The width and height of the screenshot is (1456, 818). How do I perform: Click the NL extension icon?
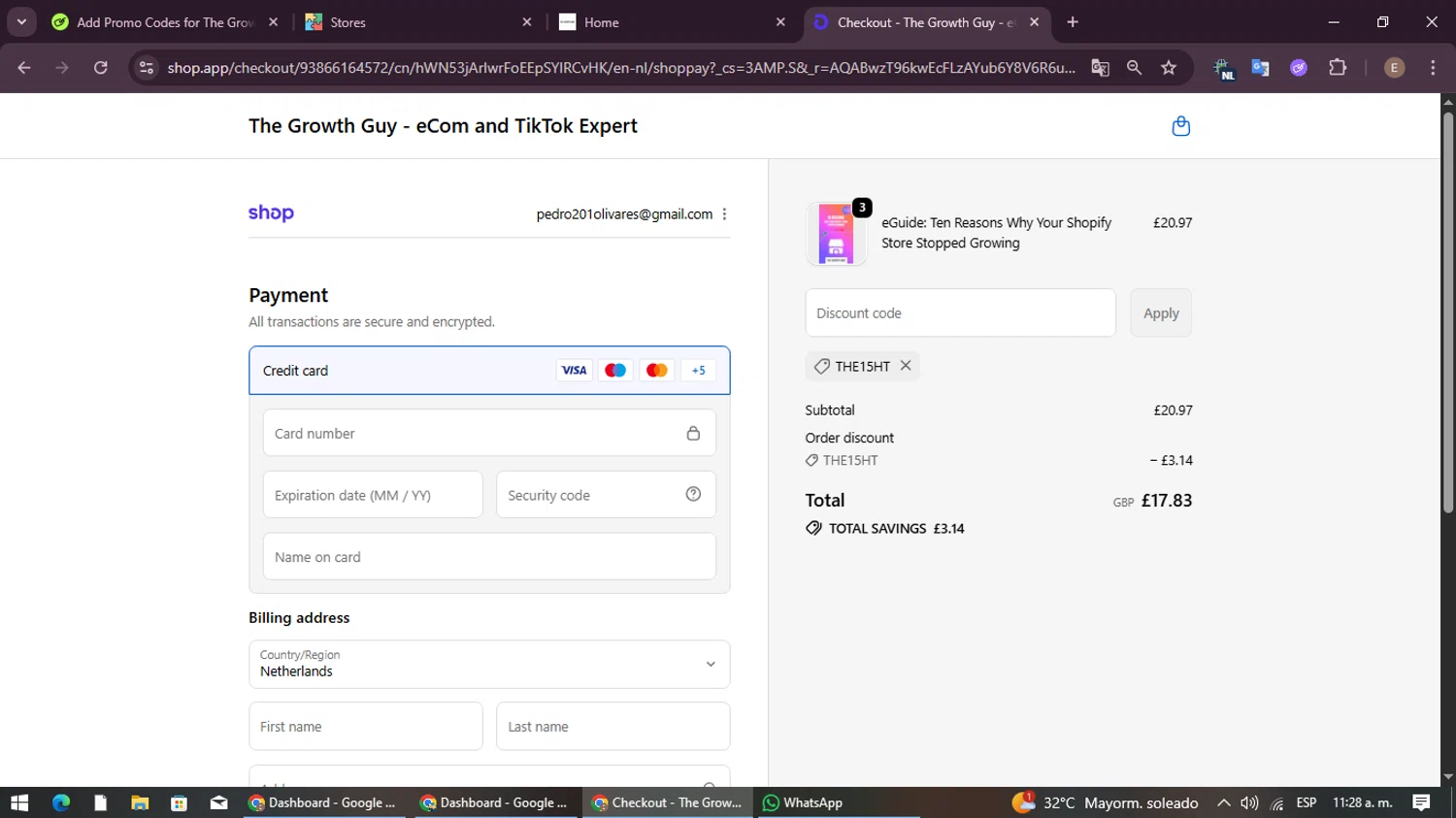[x=1223, y=68]
